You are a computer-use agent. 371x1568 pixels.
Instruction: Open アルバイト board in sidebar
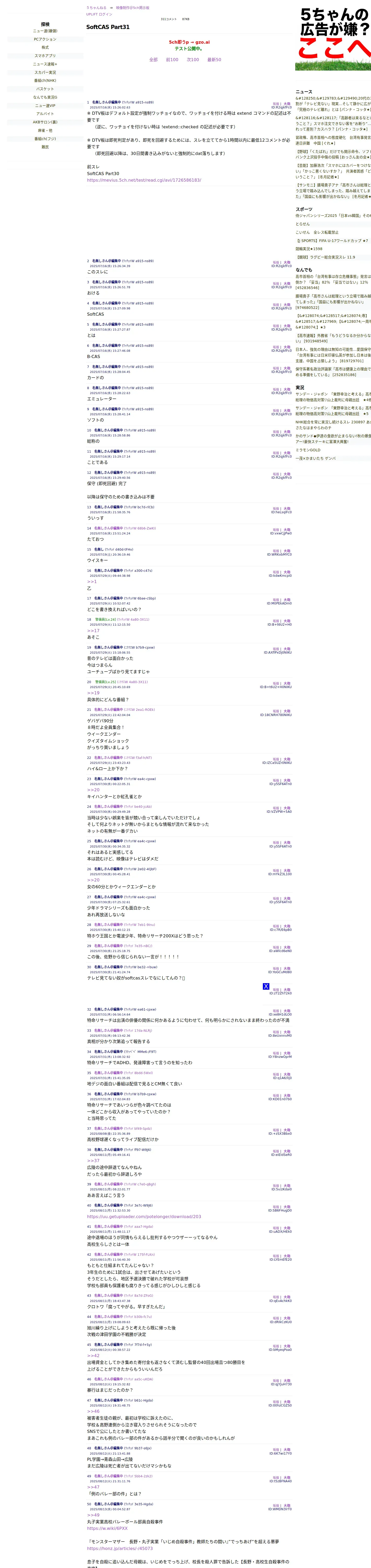(x=45, y=114)
